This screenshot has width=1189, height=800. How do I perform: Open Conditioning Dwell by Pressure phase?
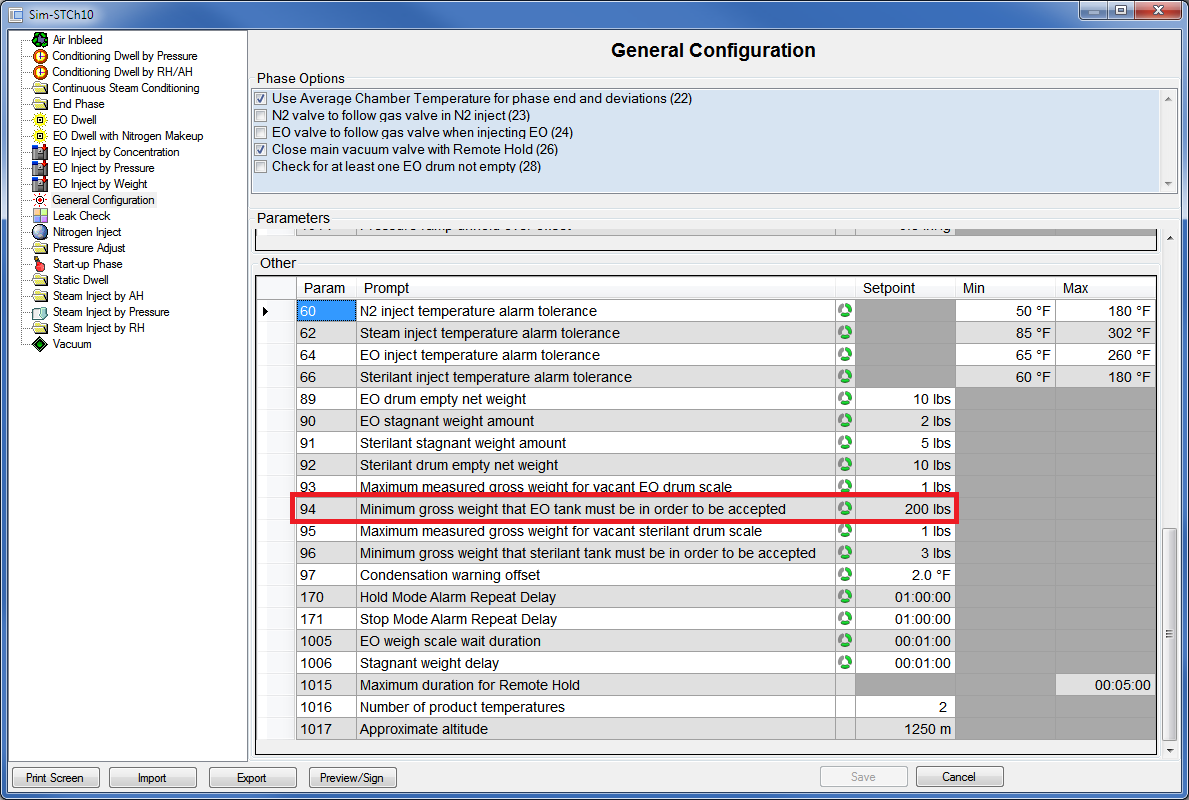tap(124, 56)
